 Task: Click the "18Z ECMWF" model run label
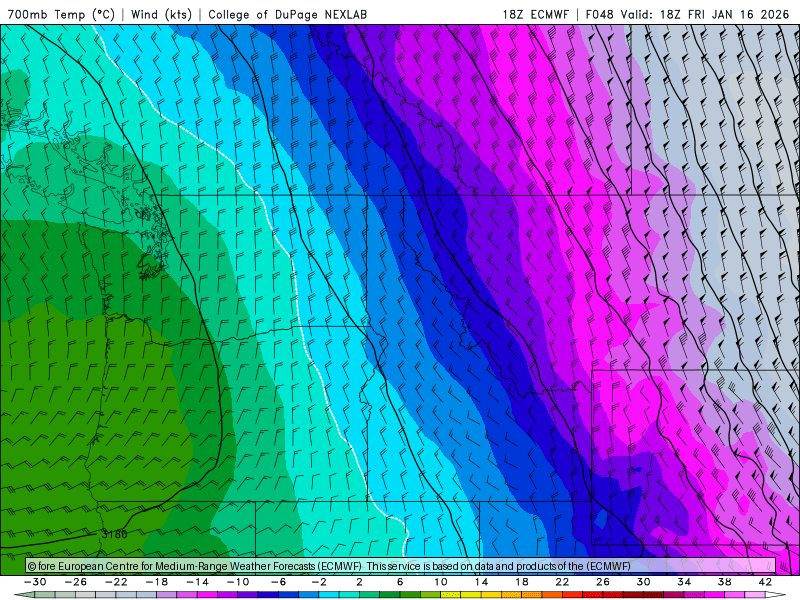[535, 14]
